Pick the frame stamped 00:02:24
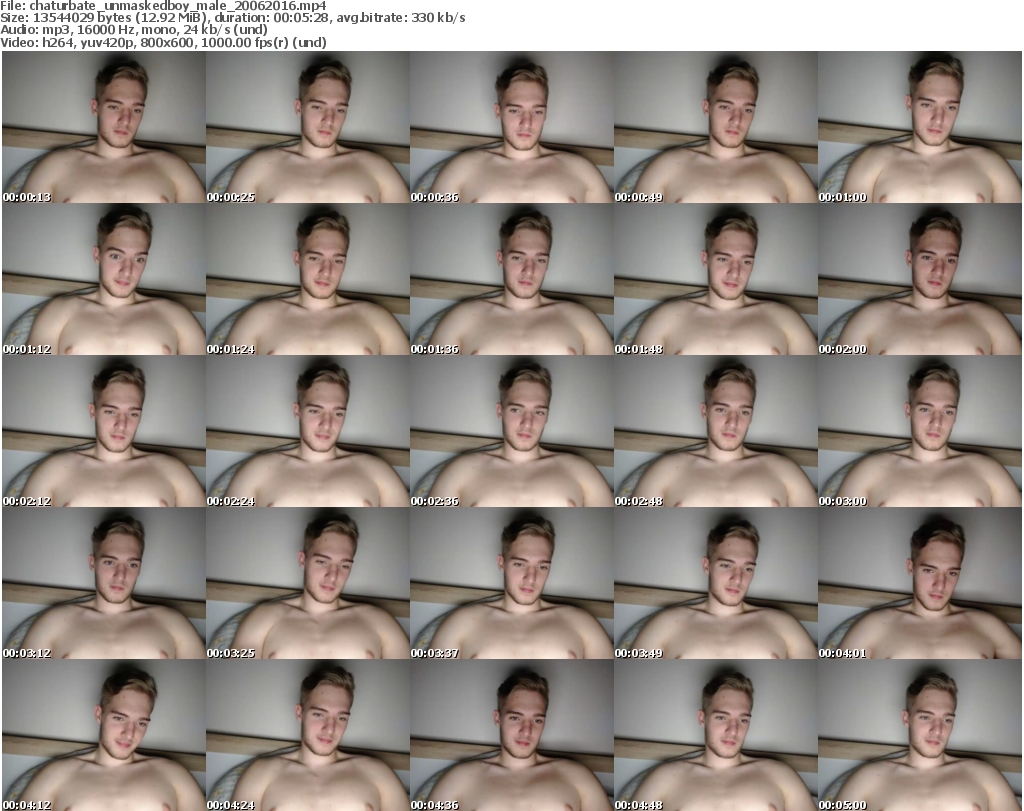 click(308, 432)
